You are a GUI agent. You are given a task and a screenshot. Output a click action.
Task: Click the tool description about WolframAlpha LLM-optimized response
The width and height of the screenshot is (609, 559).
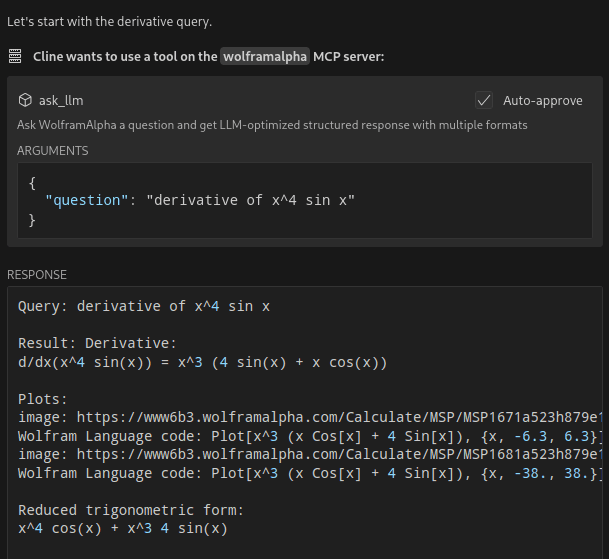tap(272, 125)
